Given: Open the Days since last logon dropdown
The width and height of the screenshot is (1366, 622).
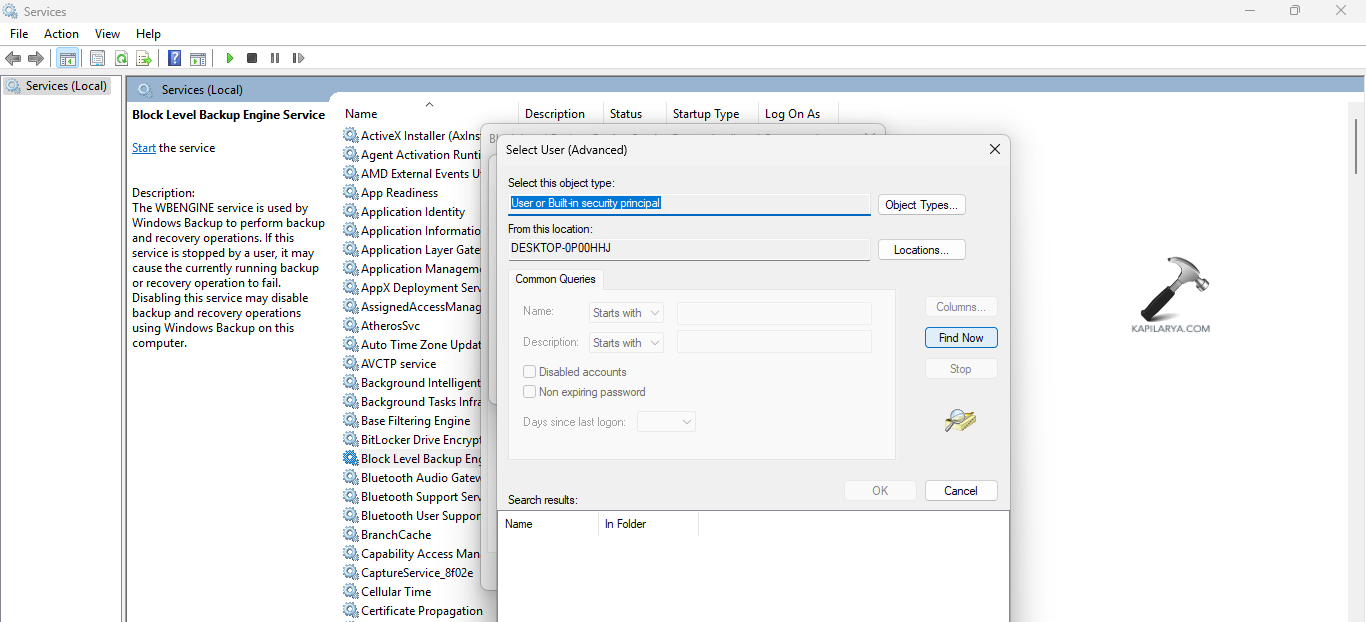Looking at the screenshot, I should coord(666,422).
